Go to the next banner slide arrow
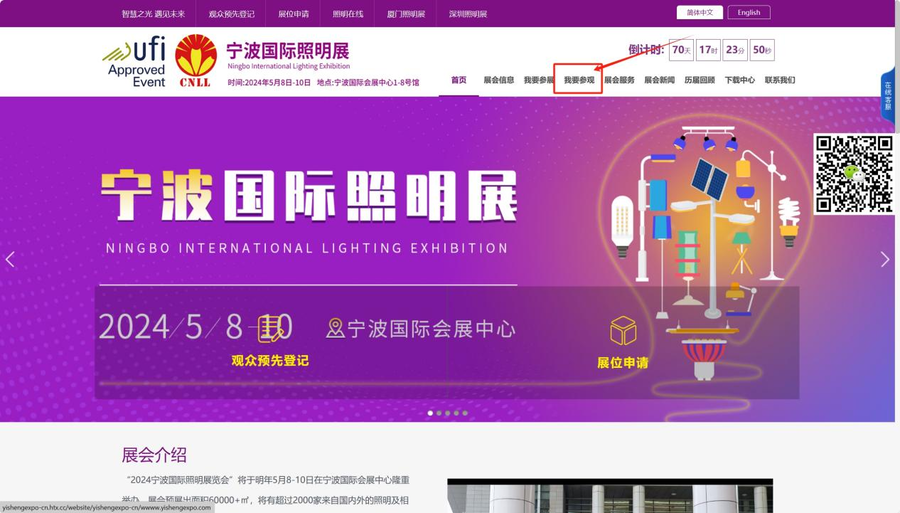Image resolution: width=900 pixels, height=513 pixels. (x=885, y=259)
